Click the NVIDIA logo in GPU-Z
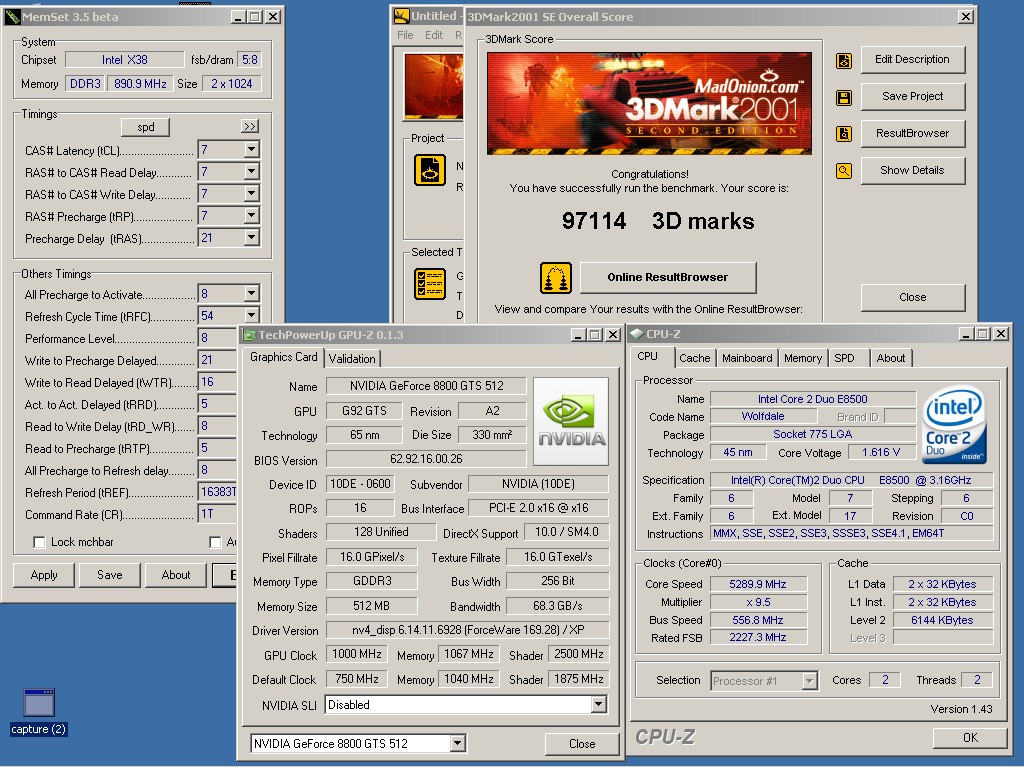This screenshot has width=1024, height=768. point(571,421)
